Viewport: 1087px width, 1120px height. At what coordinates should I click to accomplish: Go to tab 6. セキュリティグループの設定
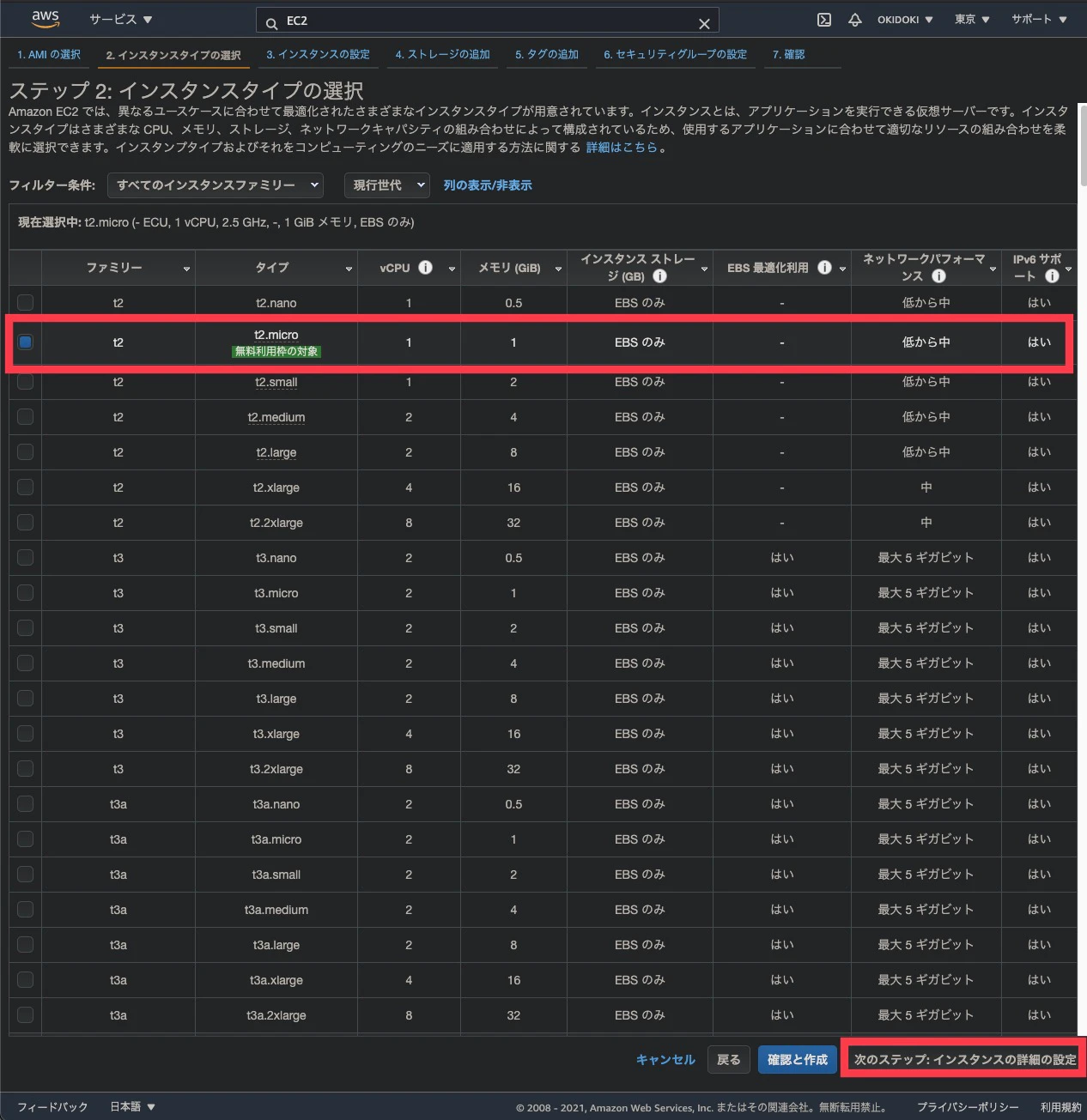click(675, 54)
